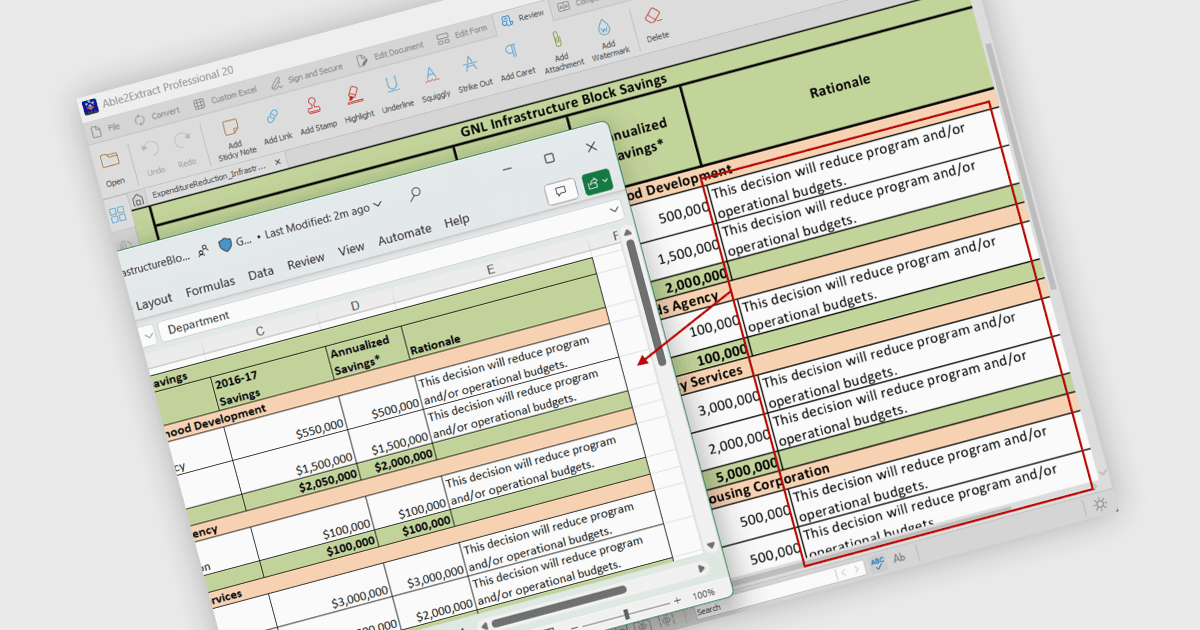Select column E header in Excel
The height and width of the screenshot is (630, 1200).
click(x=491, y=269)
